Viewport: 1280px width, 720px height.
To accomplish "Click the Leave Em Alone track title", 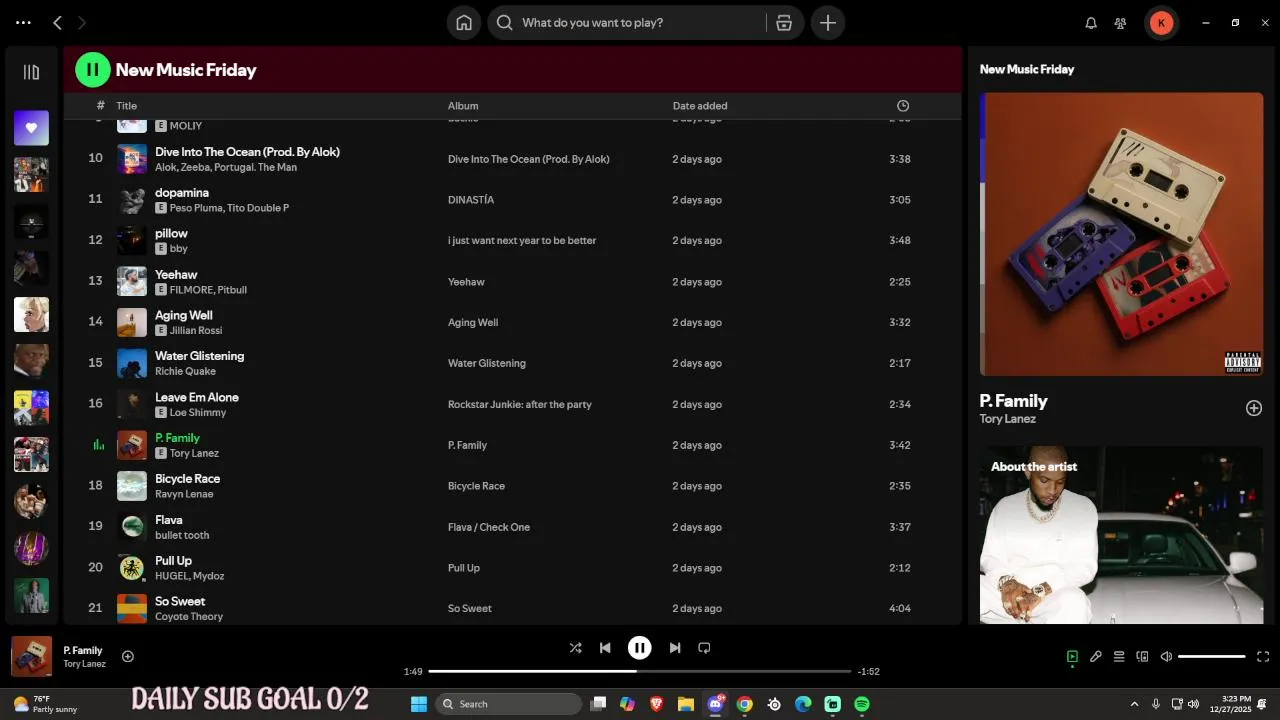I will click(x=197, y=397).
